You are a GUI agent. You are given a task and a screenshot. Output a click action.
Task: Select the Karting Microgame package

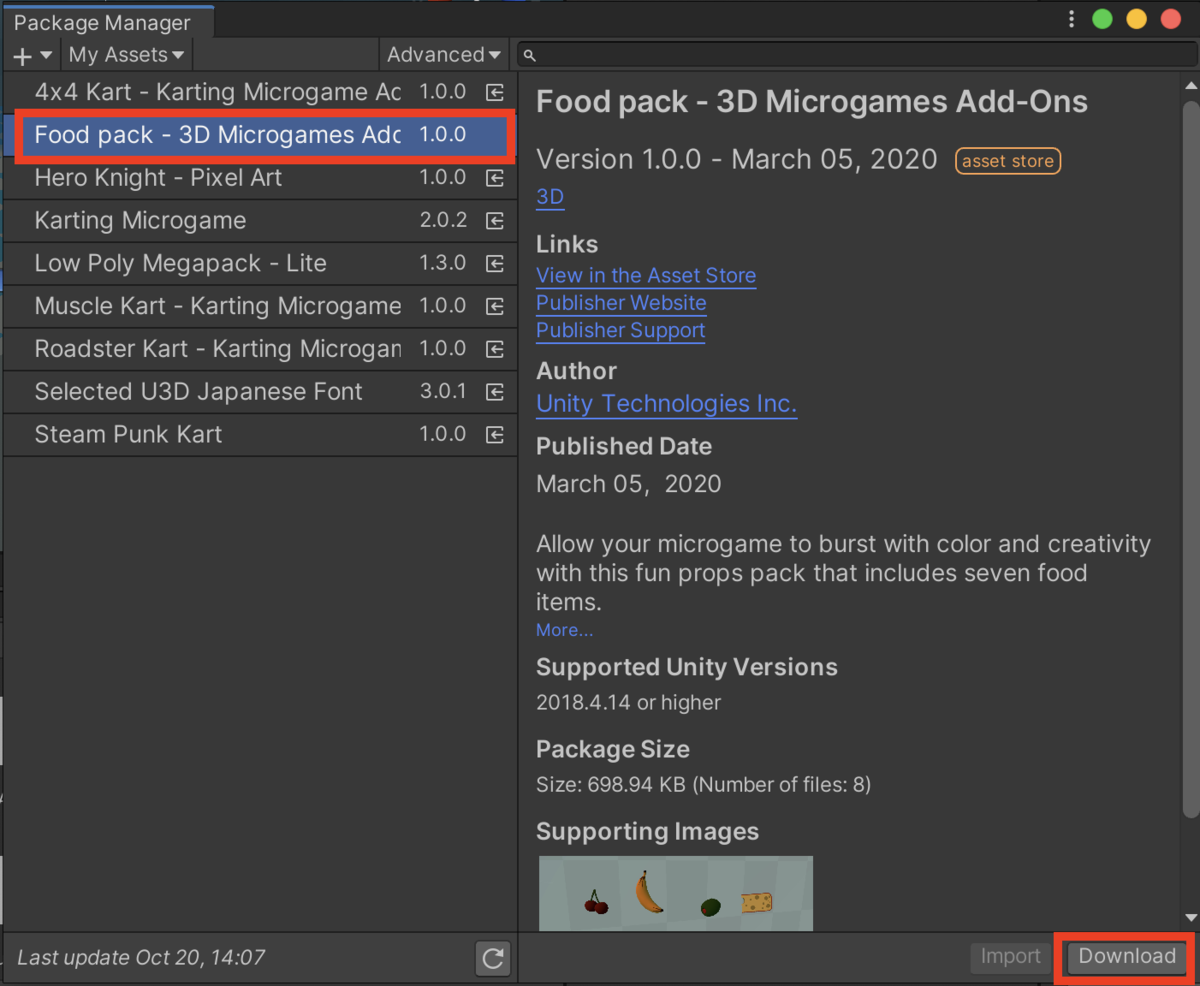pos(260,221)
